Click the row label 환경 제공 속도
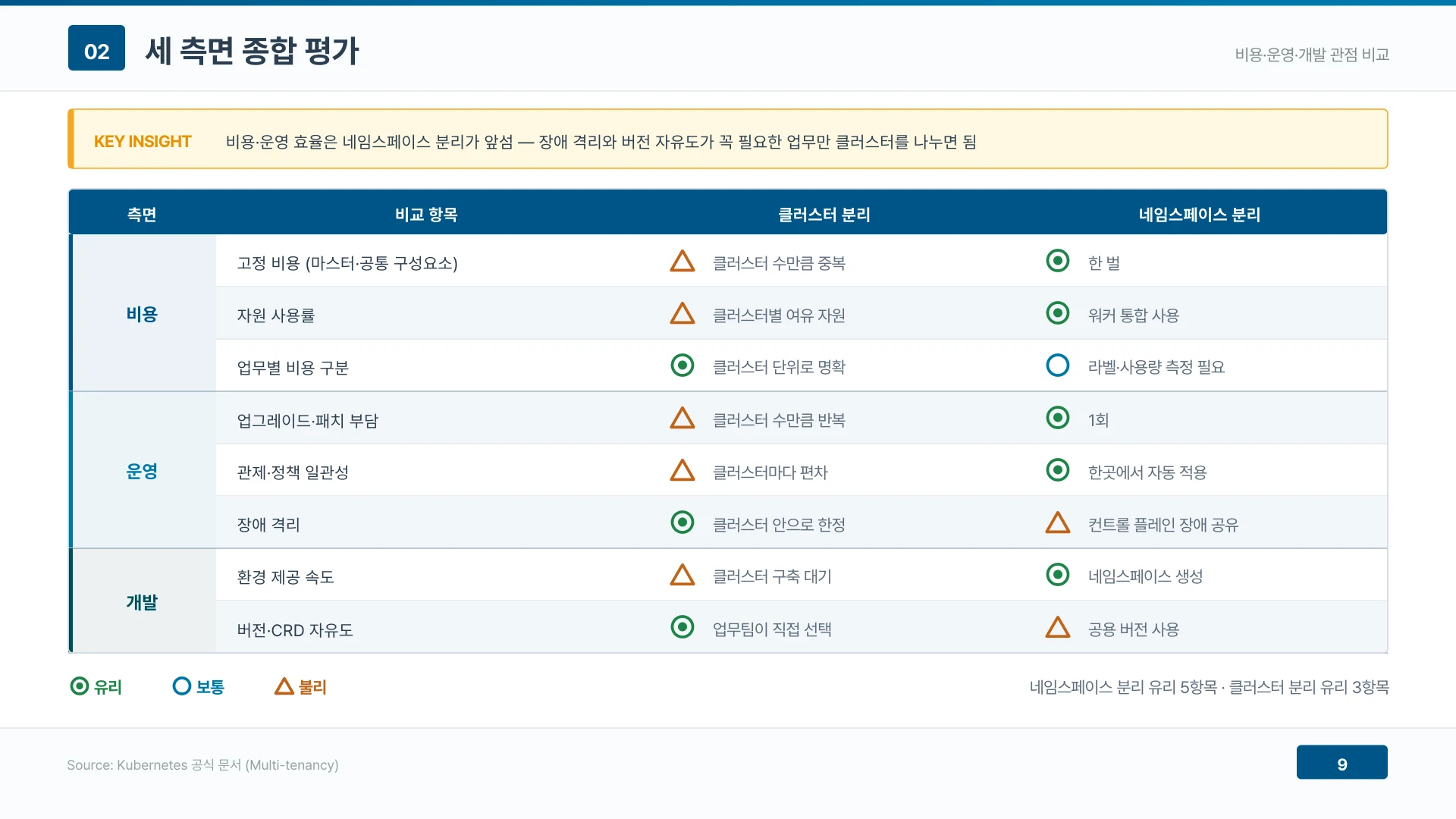The height and width of the screenshot is (819, 1456). point(285,577)
